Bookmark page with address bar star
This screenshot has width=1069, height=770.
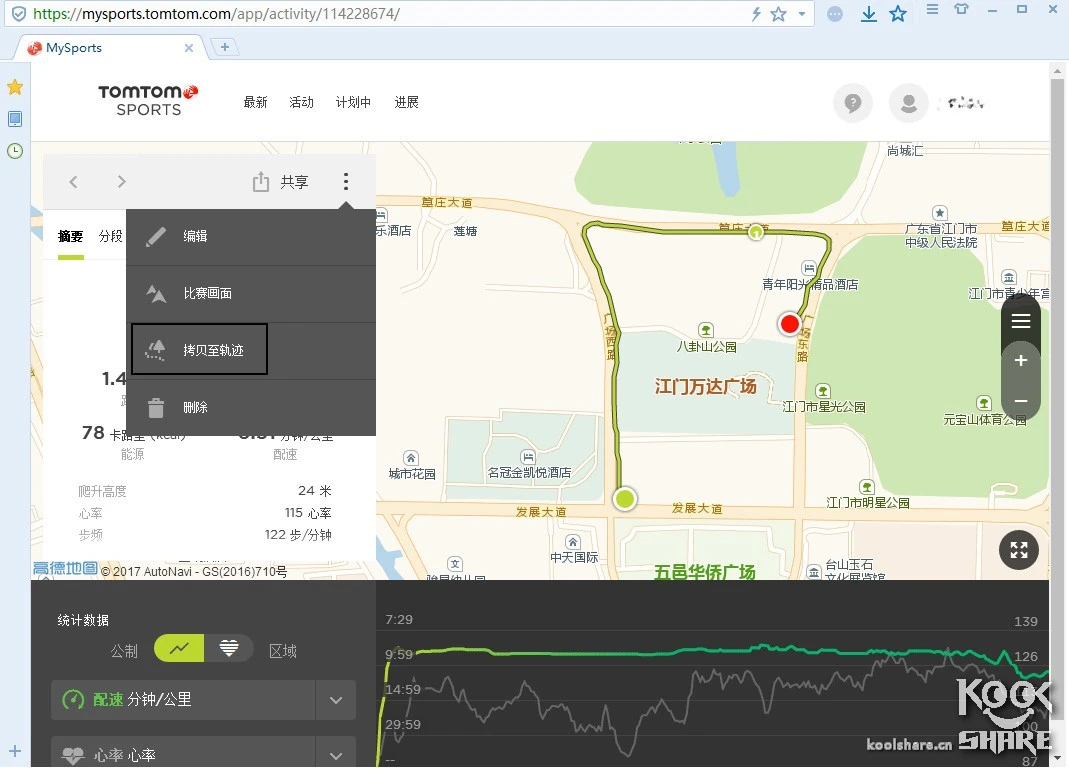point(778,14)
